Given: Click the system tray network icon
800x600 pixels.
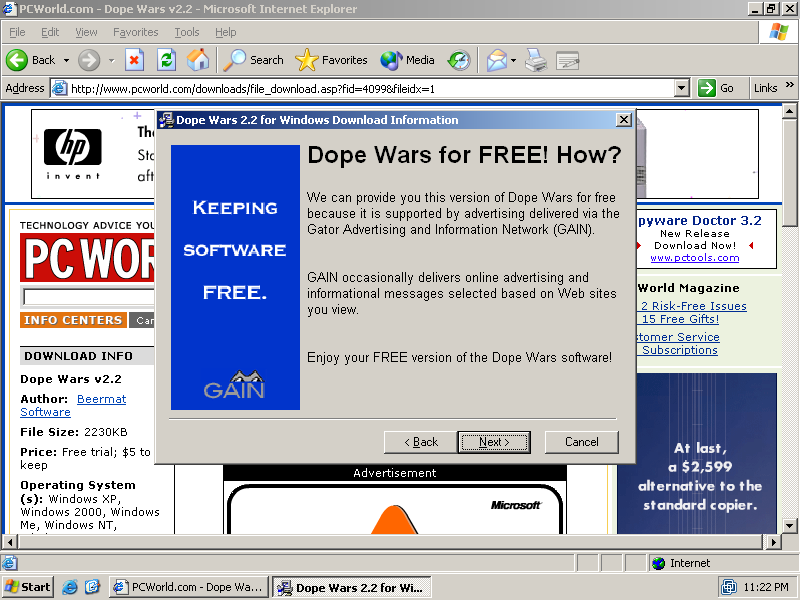Looking at the screenshot, I should click(729, 587).
